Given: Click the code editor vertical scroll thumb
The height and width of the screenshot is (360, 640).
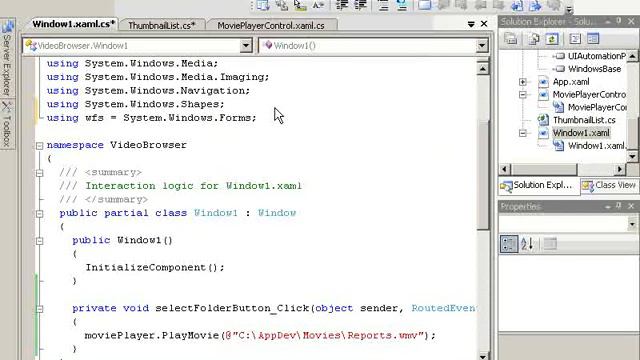Looking at the screenshot, I should 482,176.
